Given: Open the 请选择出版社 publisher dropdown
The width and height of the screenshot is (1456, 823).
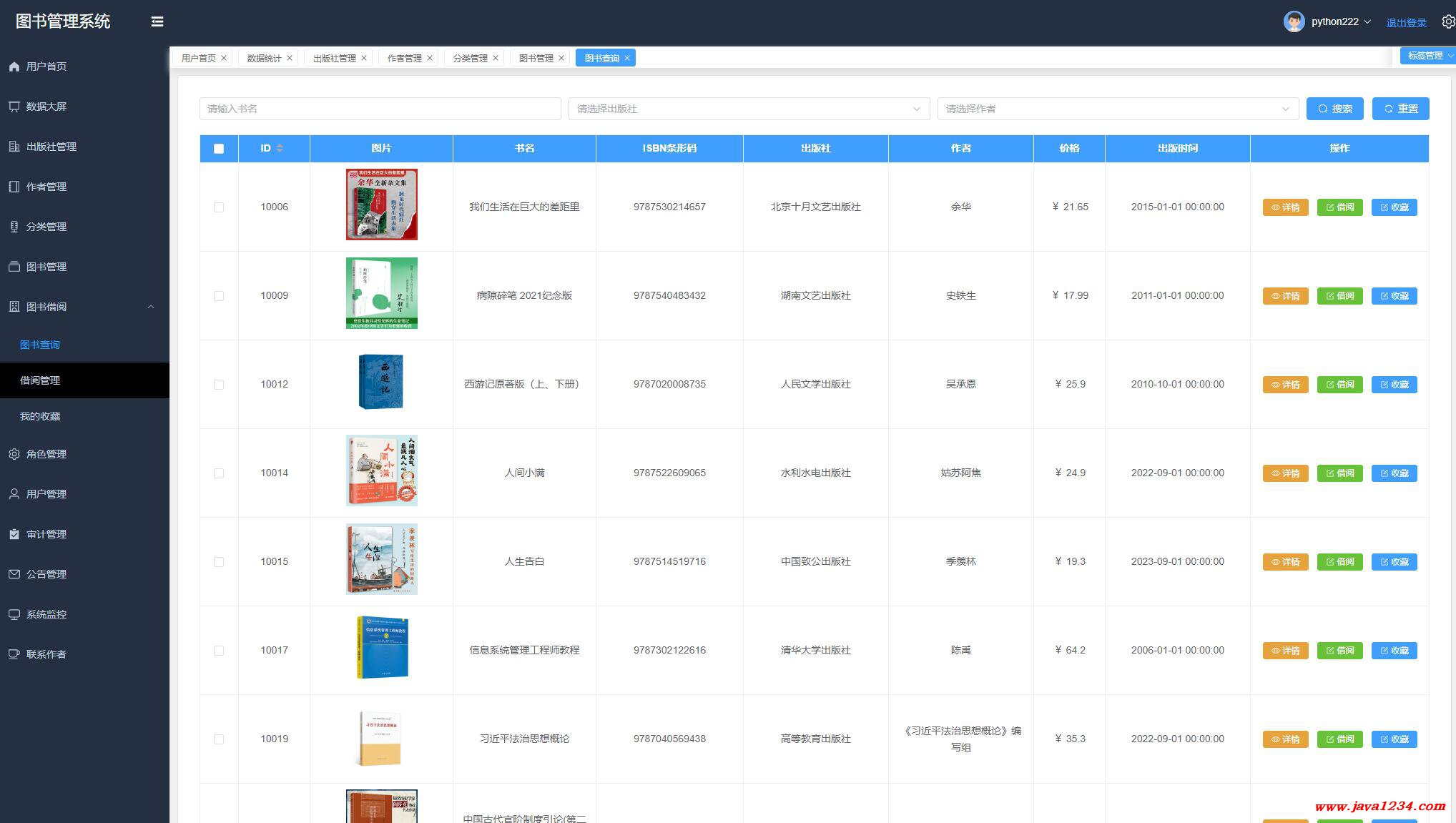Looking at the screenshot, I should pos(748,109).
